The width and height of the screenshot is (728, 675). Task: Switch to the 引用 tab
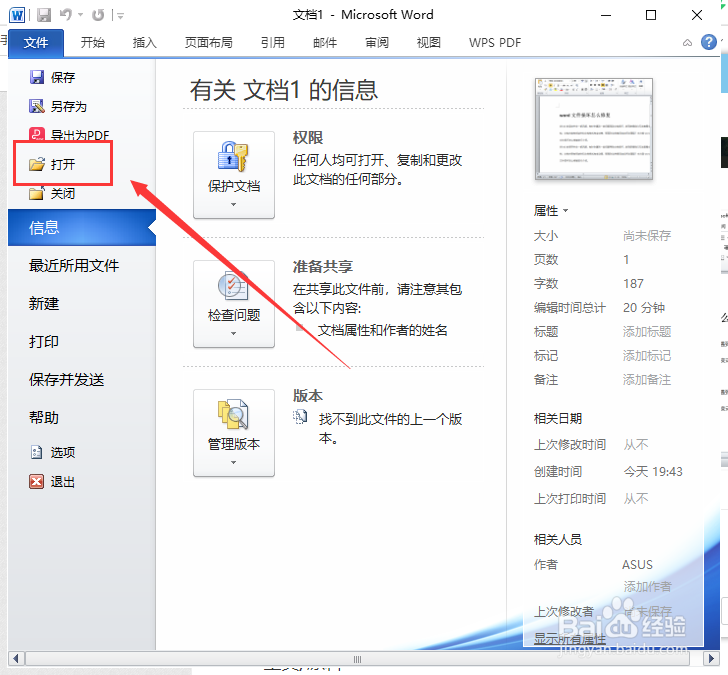(x=273, y=43)
